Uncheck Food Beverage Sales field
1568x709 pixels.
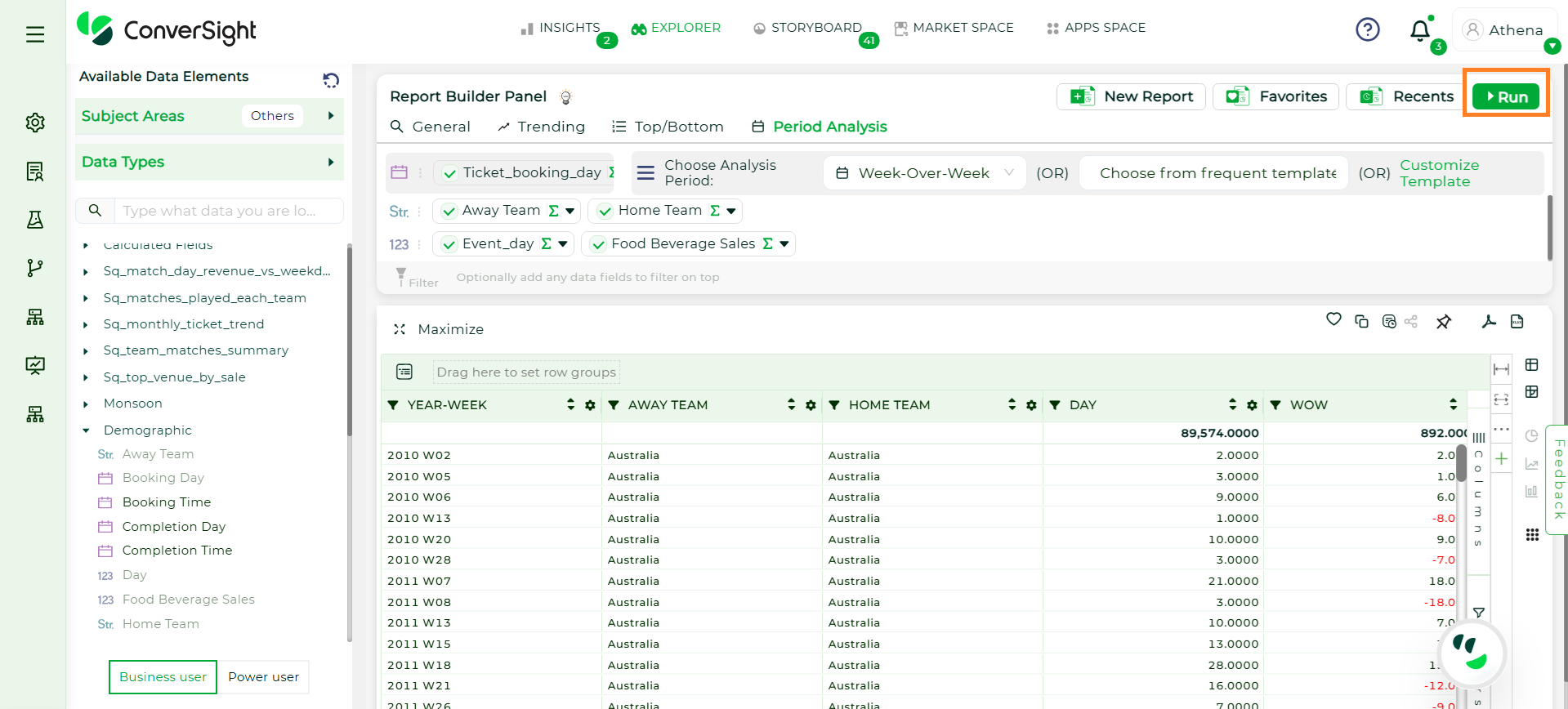(x=598, y=244)
